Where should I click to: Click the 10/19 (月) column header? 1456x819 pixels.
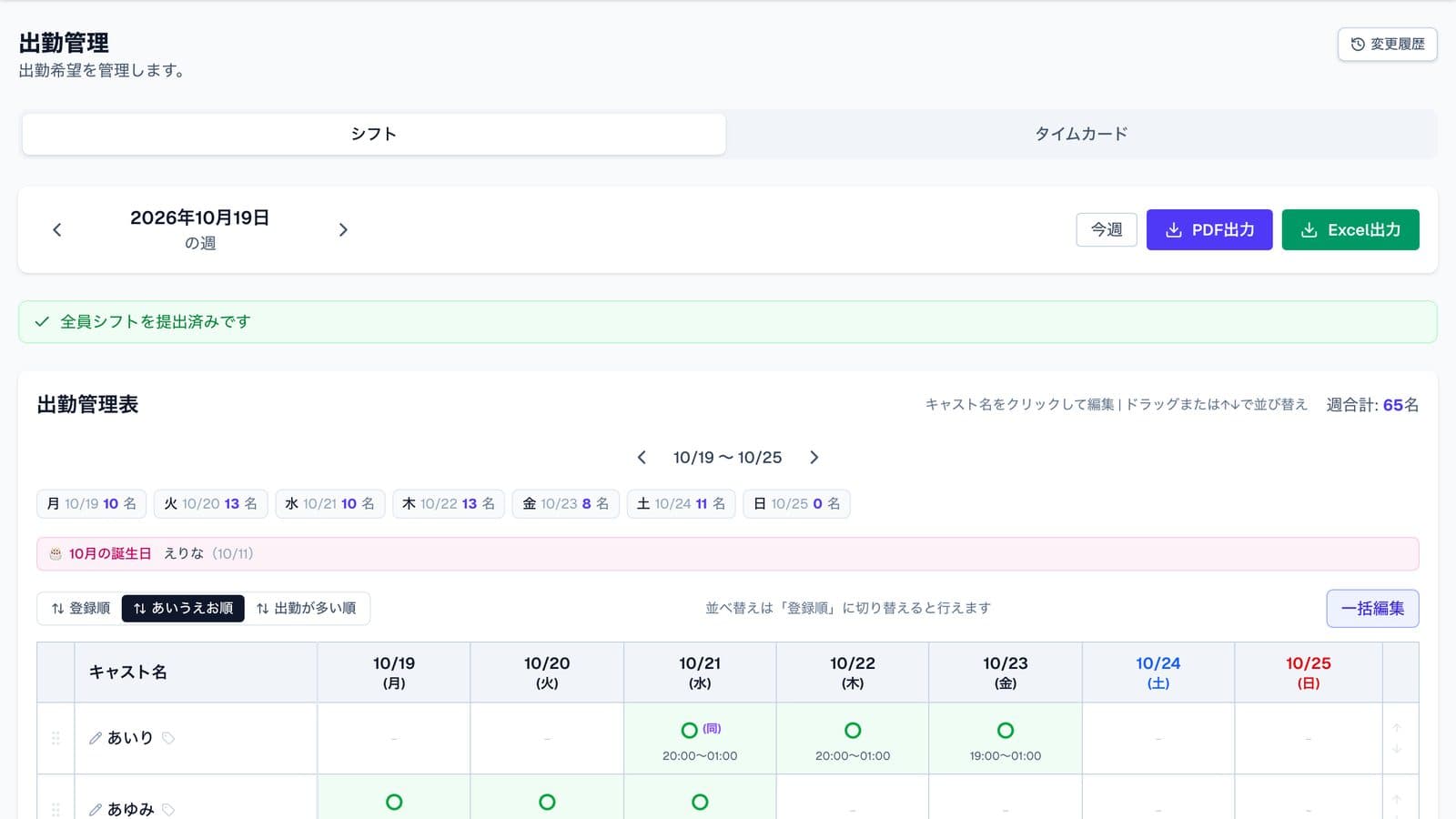coord(394,672)
